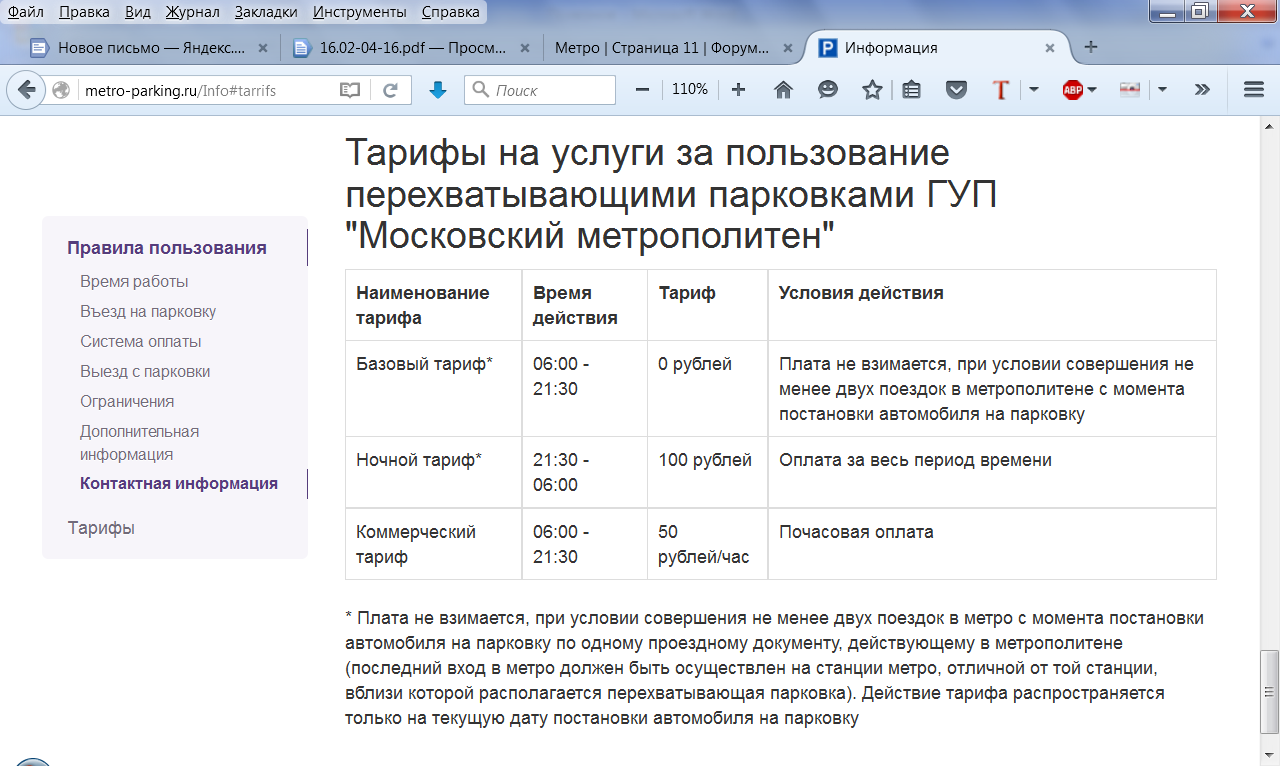Show more toolbar items chevron

click(x=1203, y=90)
